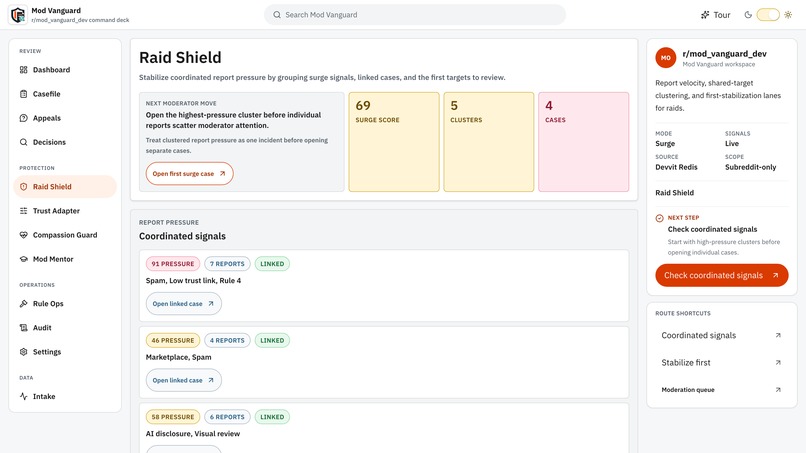This screenshot has width=806, height=453.
Task: Click arrow icon on Spam, Low trust link case button
Action: [x=211, y=304]
